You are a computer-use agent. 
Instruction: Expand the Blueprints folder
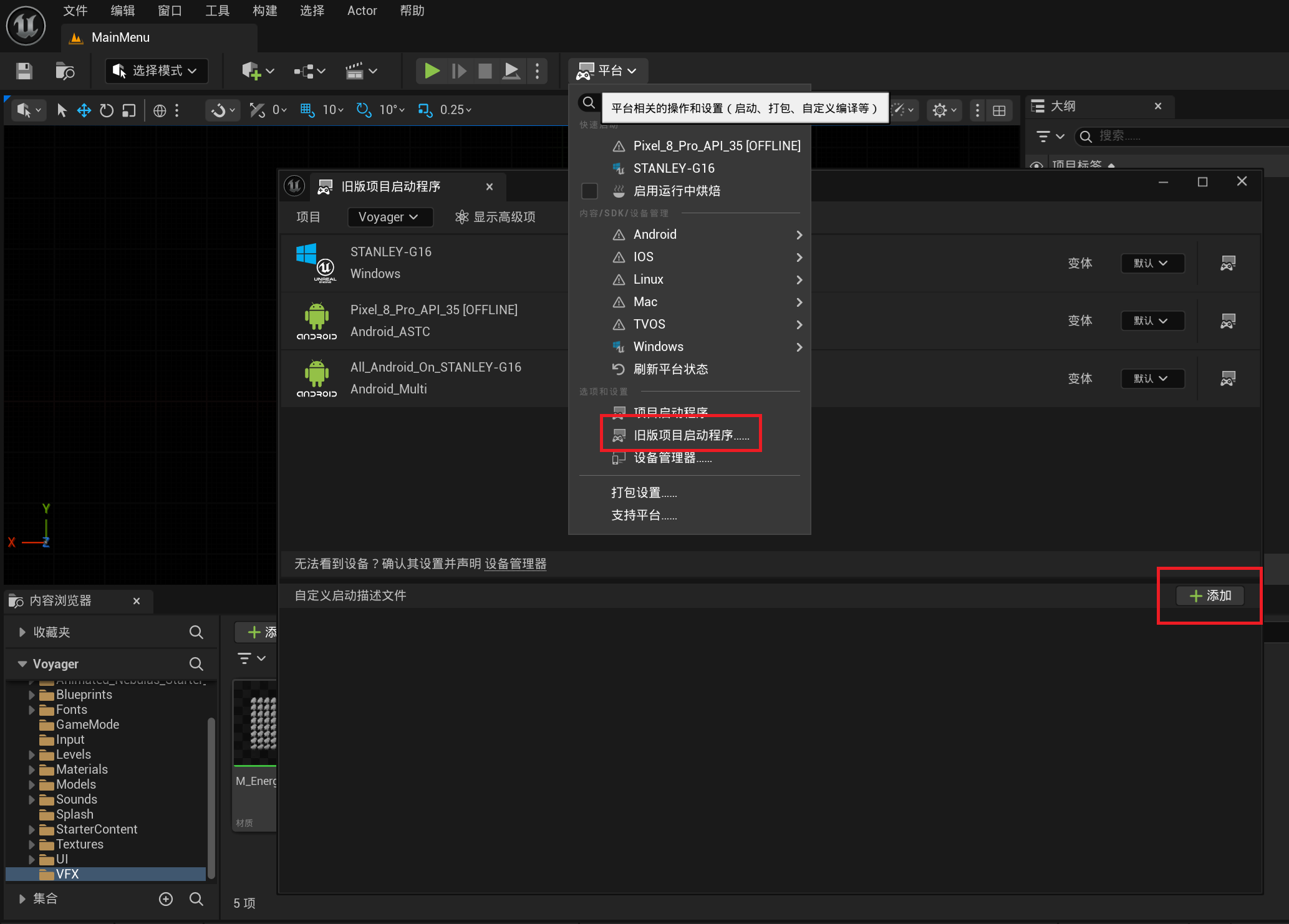pyautogui.click(x=31, y=695)
